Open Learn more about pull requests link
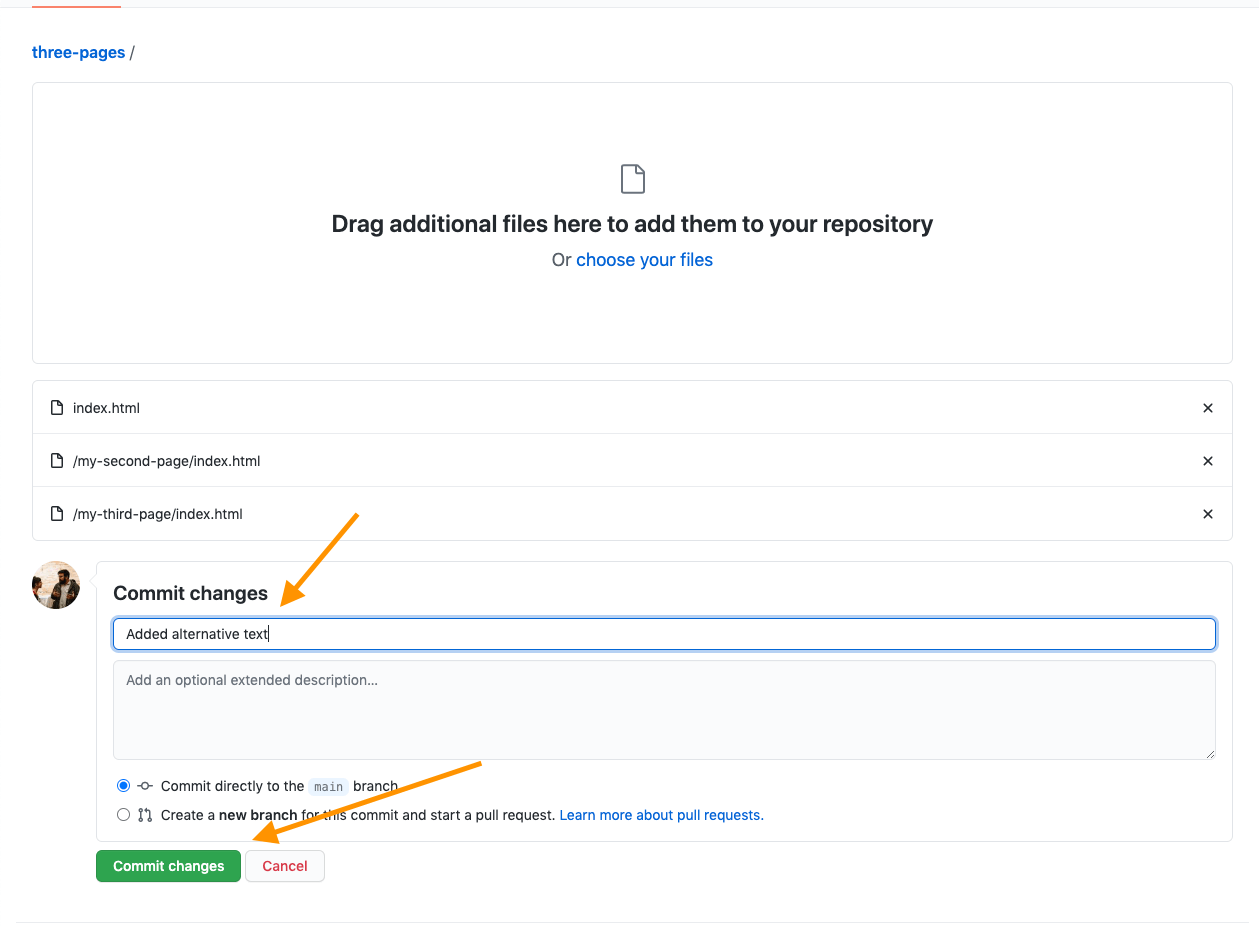Image resolution: width=1259 pixels, height=926 pixels. click(661, 815)
